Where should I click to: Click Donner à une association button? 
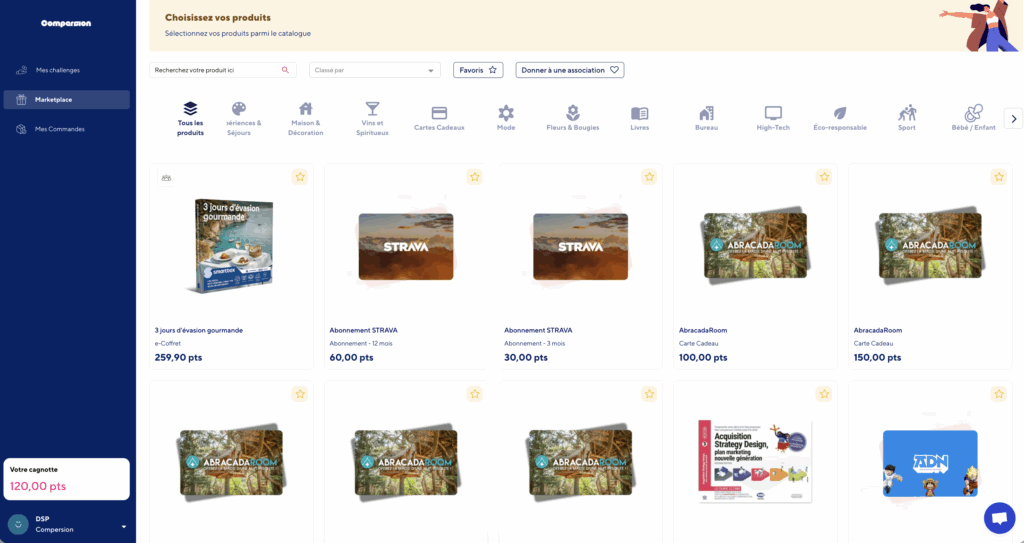click(x=570, y=70)
